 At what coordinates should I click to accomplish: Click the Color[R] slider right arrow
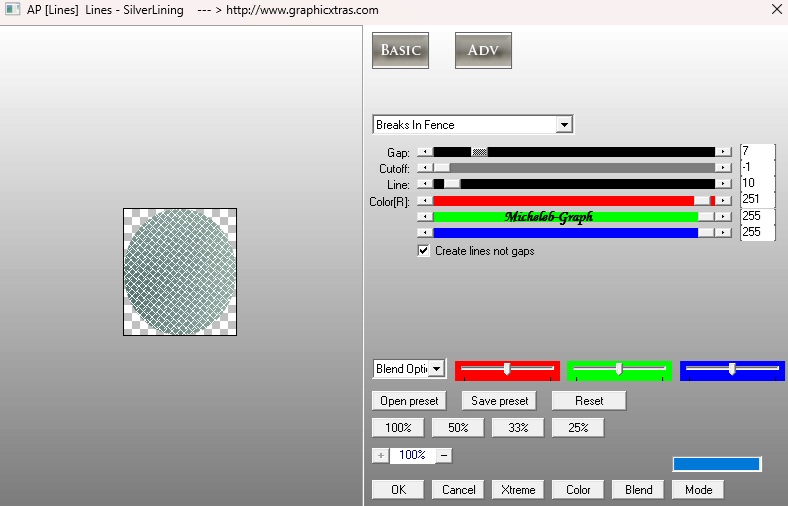pos(723,200)
